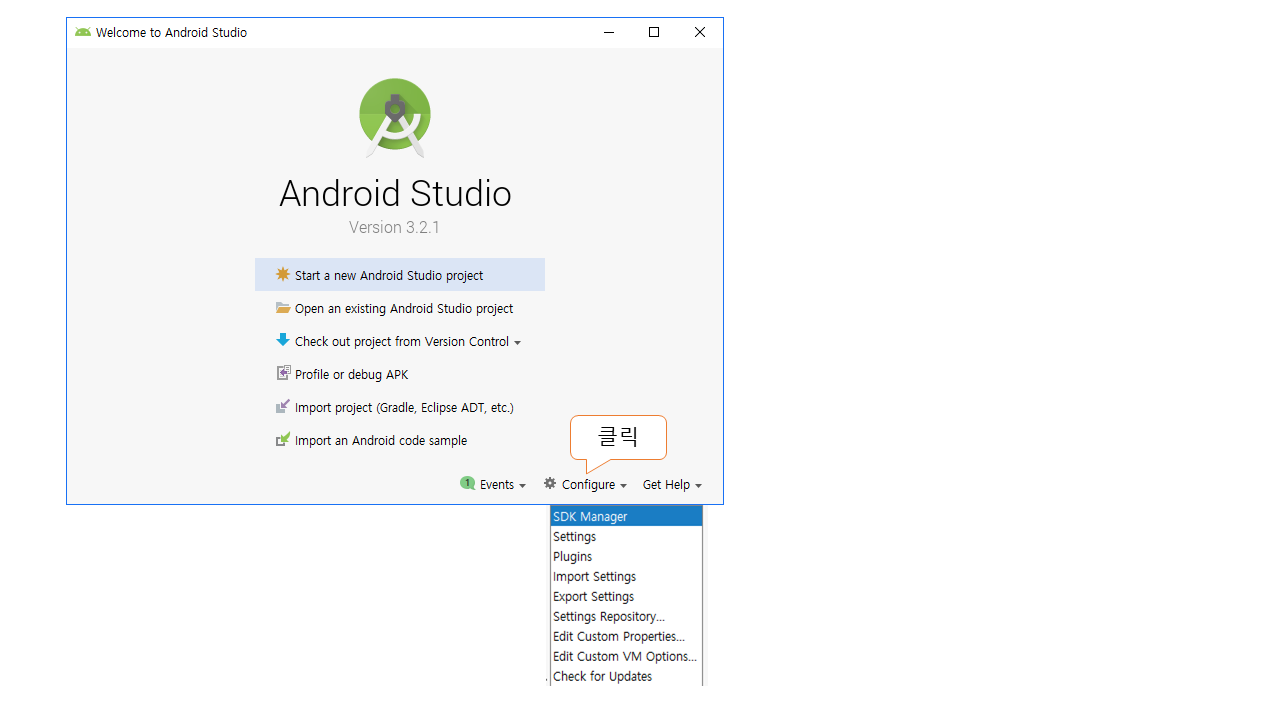Click the Import project icon
The width and height of the screenshot is (1280, 720).
(x=283, y=407)
